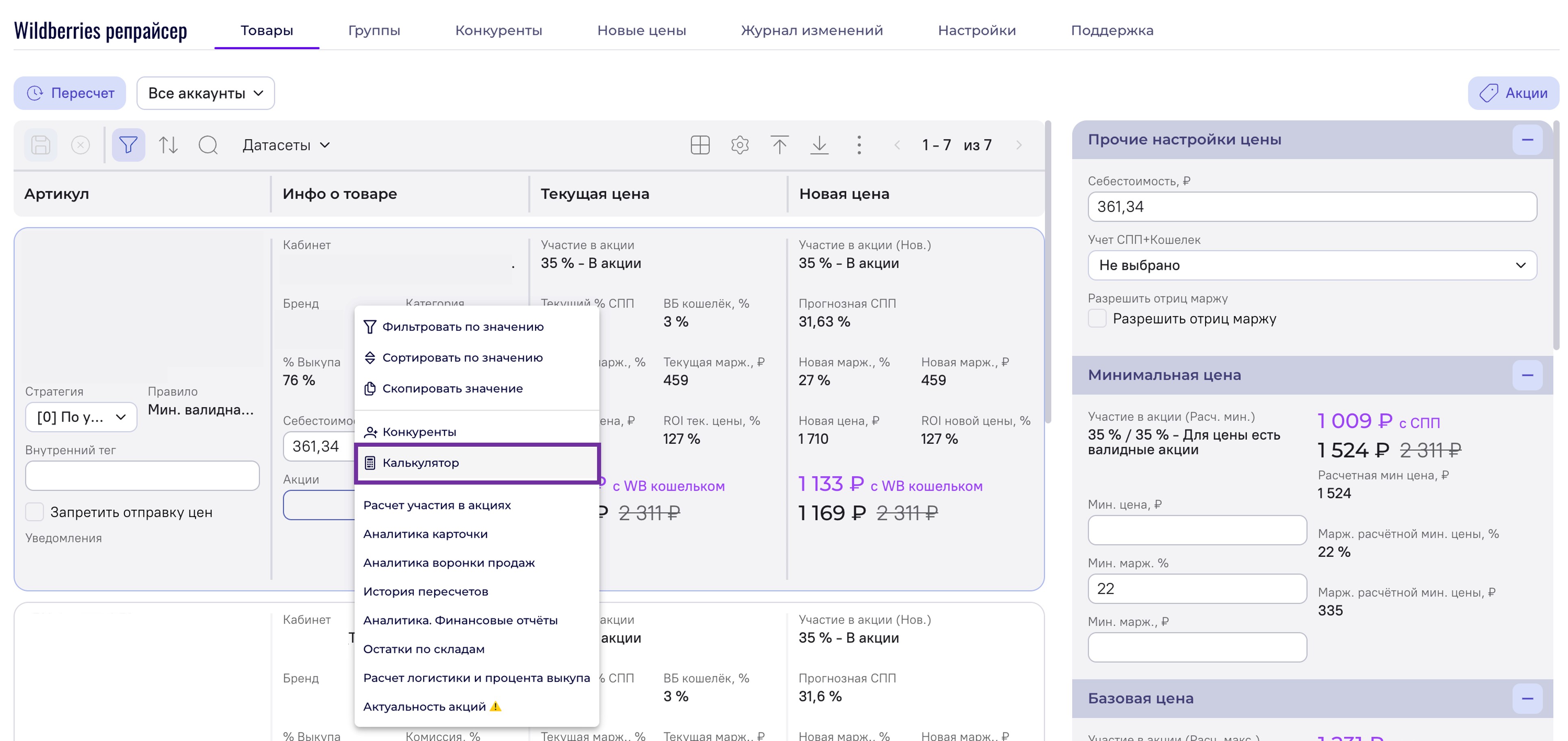1568x741 pixels.
Task: Open the three-dot more options menu
Action: [x=859, y=145]
